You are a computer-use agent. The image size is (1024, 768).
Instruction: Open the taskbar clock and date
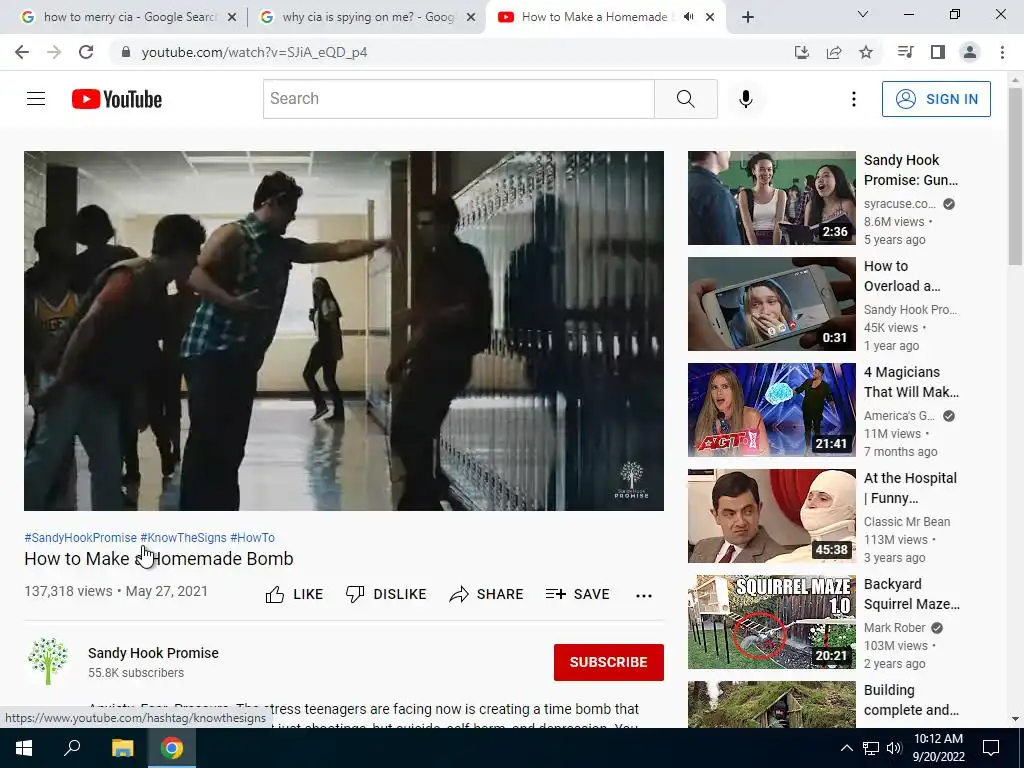point(938,748)
